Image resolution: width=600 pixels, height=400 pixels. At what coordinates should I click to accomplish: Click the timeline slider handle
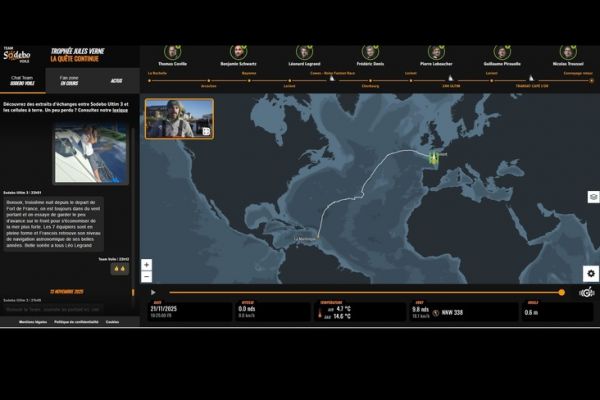click(561, 292)
